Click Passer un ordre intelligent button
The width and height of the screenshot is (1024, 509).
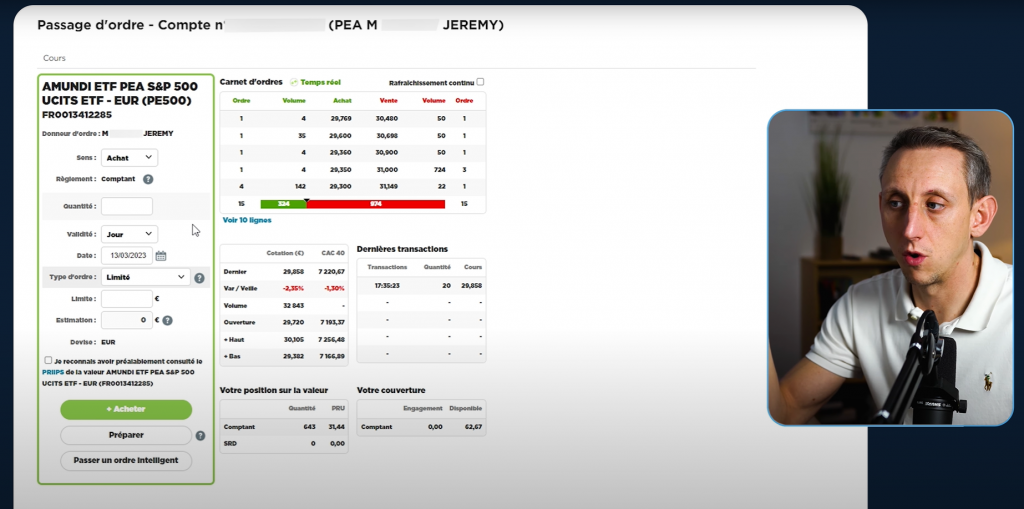point(126,461)
